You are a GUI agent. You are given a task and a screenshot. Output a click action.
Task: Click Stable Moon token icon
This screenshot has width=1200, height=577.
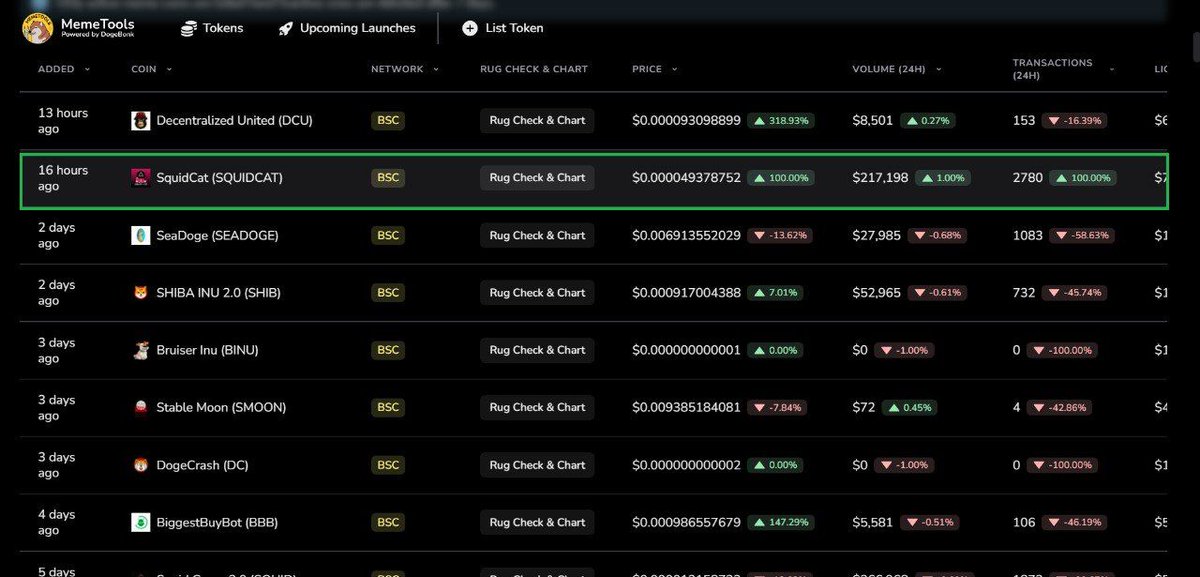pos(141,408)
